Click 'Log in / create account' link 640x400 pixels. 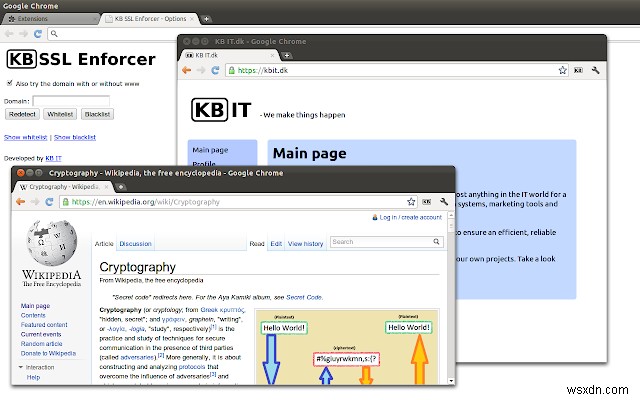pos(410,217)
